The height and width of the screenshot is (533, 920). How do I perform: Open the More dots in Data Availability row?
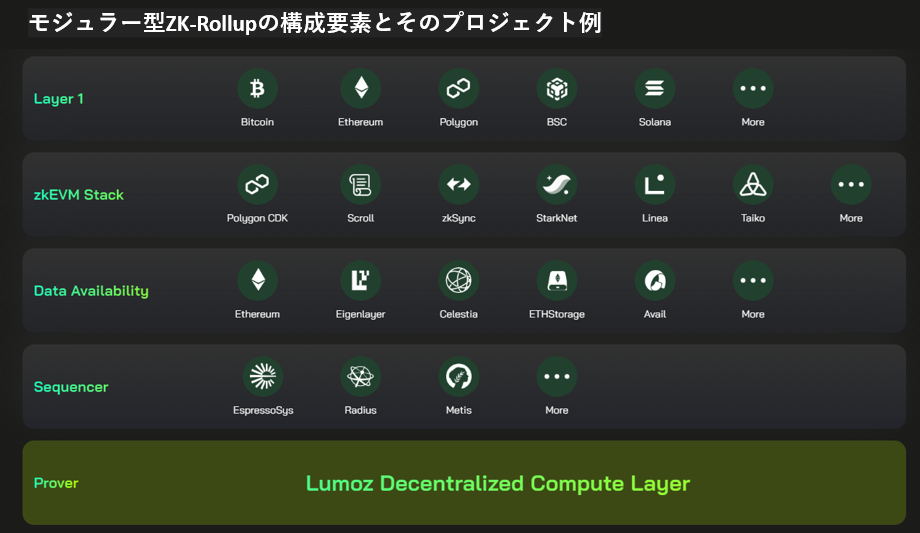point(753,281)
